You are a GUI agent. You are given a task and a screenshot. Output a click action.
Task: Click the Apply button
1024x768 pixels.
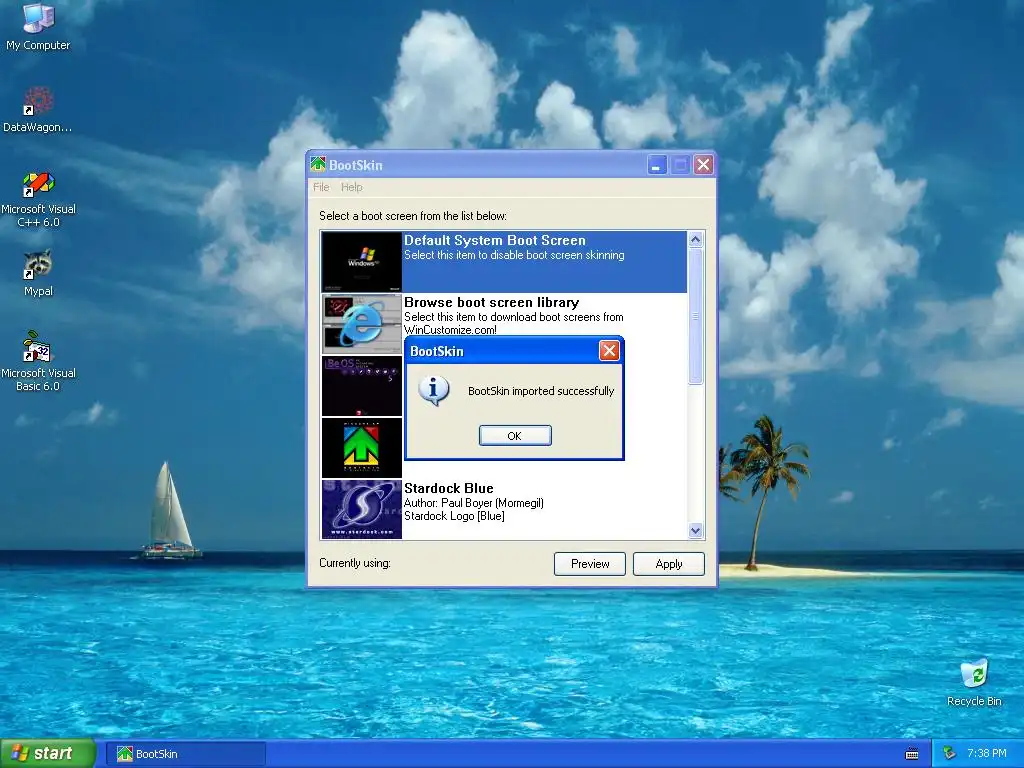669,564
